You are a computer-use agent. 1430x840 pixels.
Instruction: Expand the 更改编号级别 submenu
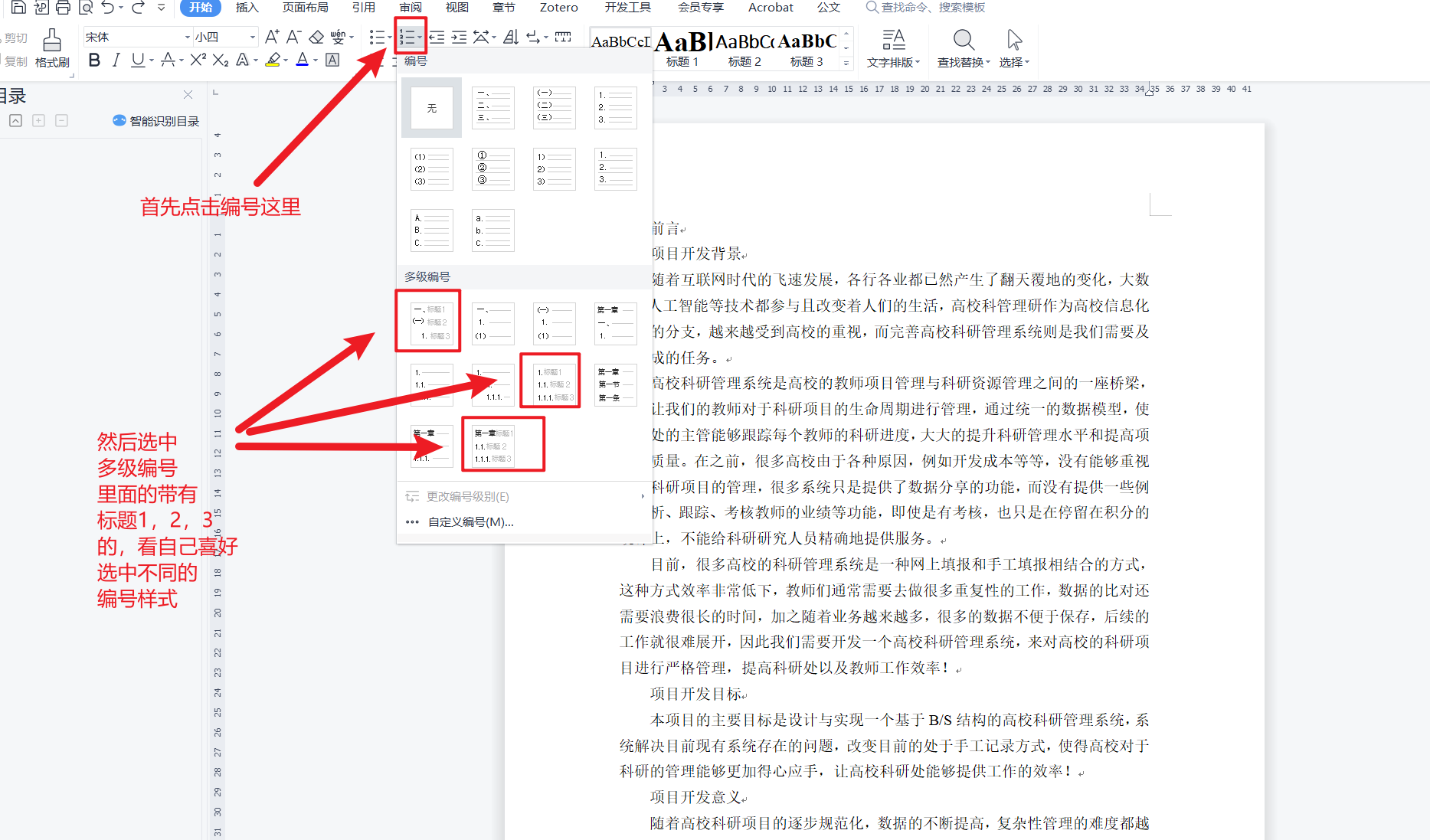coord(524,496)
